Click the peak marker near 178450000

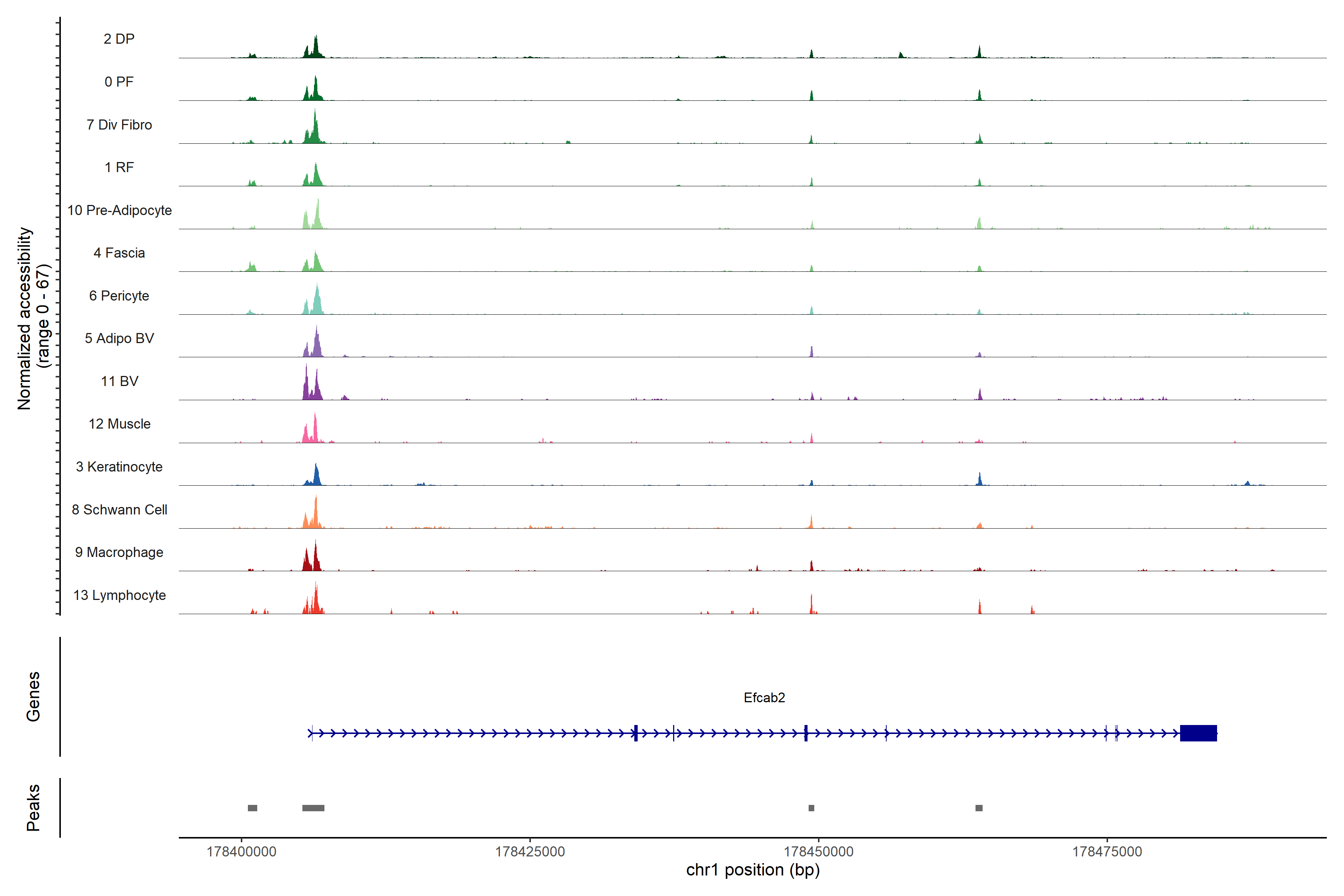pos(811,808)
